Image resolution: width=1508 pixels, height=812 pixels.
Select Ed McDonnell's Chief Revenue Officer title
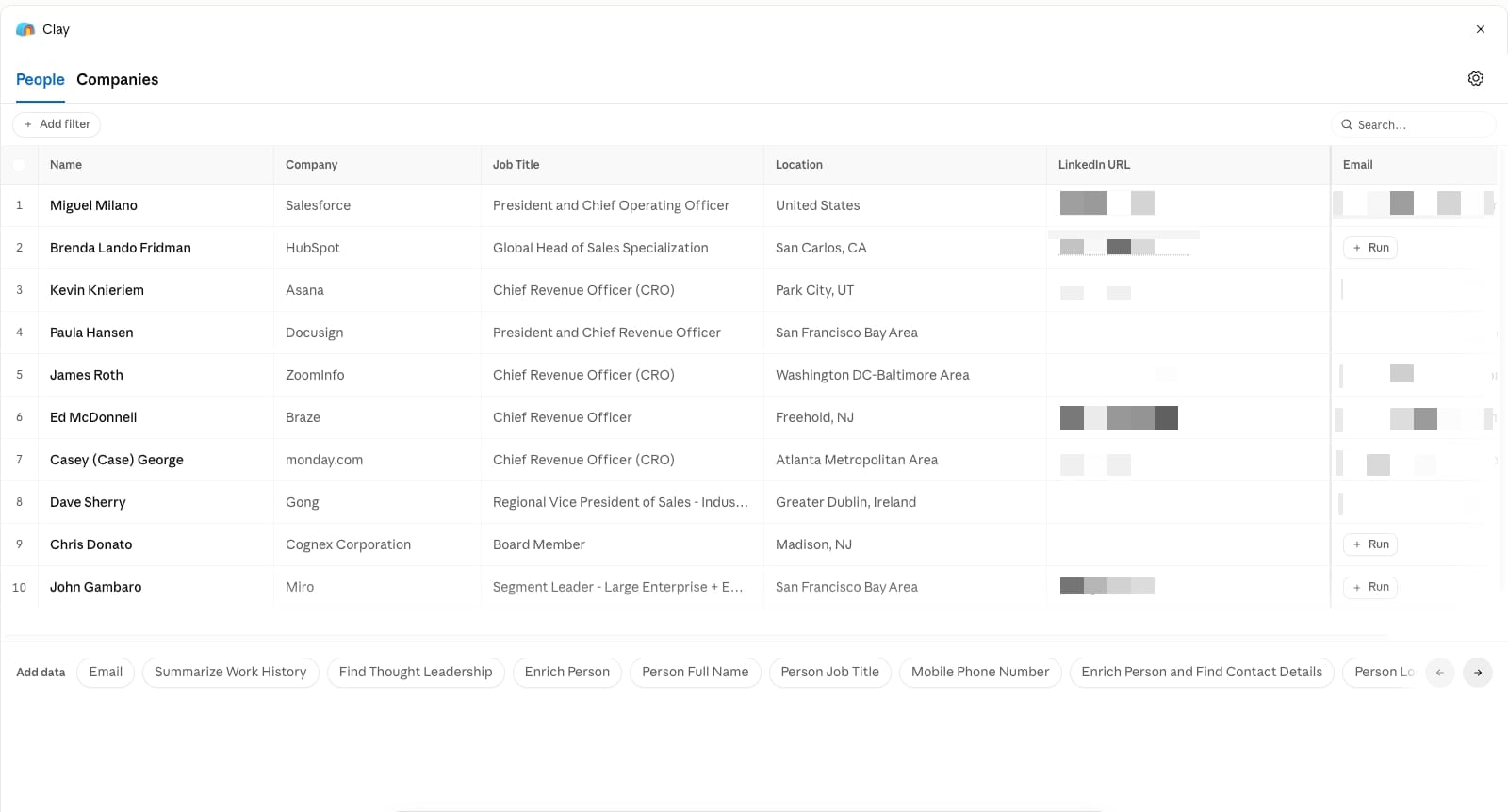tap(622, 417)
